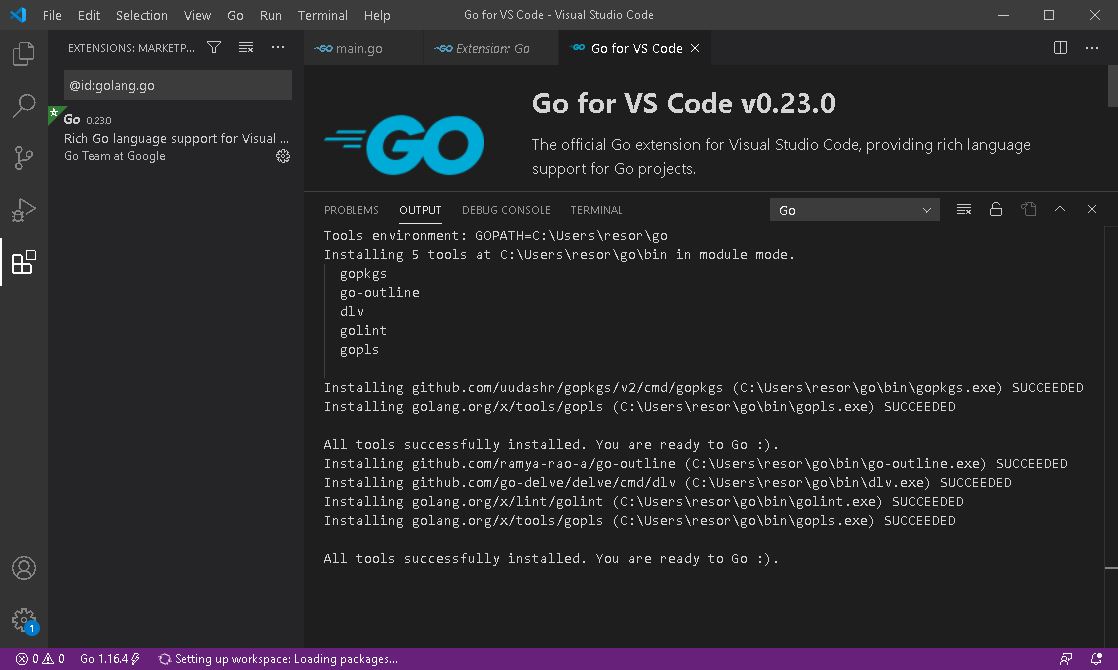Viewport: 1118px width, 670px height.
Task: Close the bottom panel
Action: (1092, 210)
